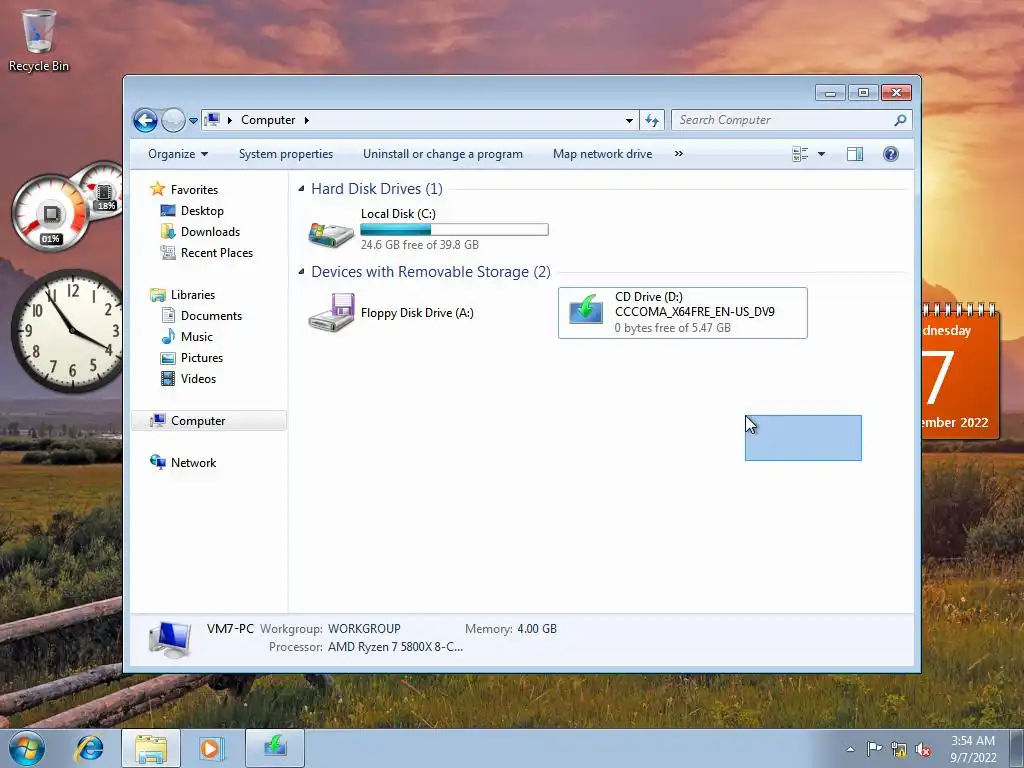Select Computer in navigation pane

[209, 421]
